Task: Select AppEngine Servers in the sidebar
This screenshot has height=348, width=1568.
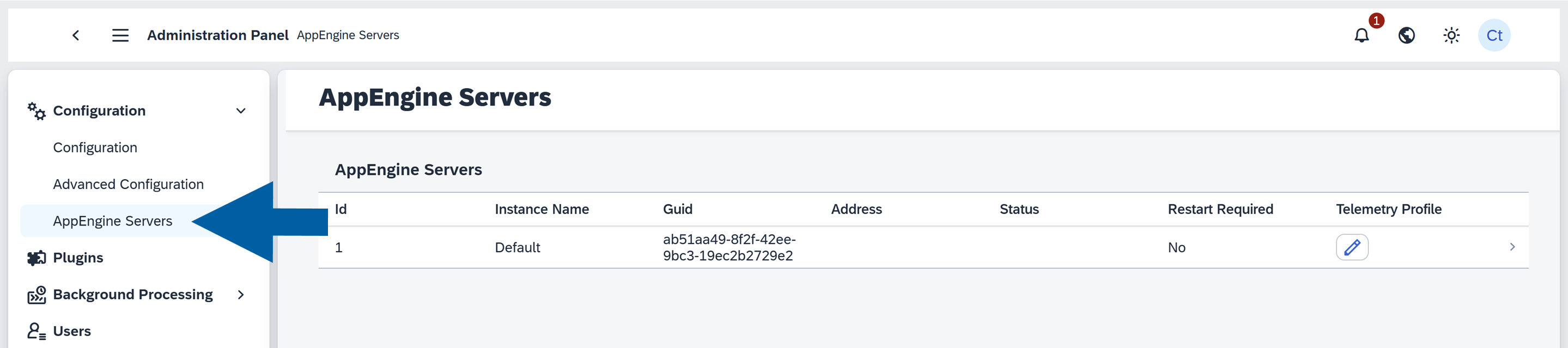Action: click(112, 221)
